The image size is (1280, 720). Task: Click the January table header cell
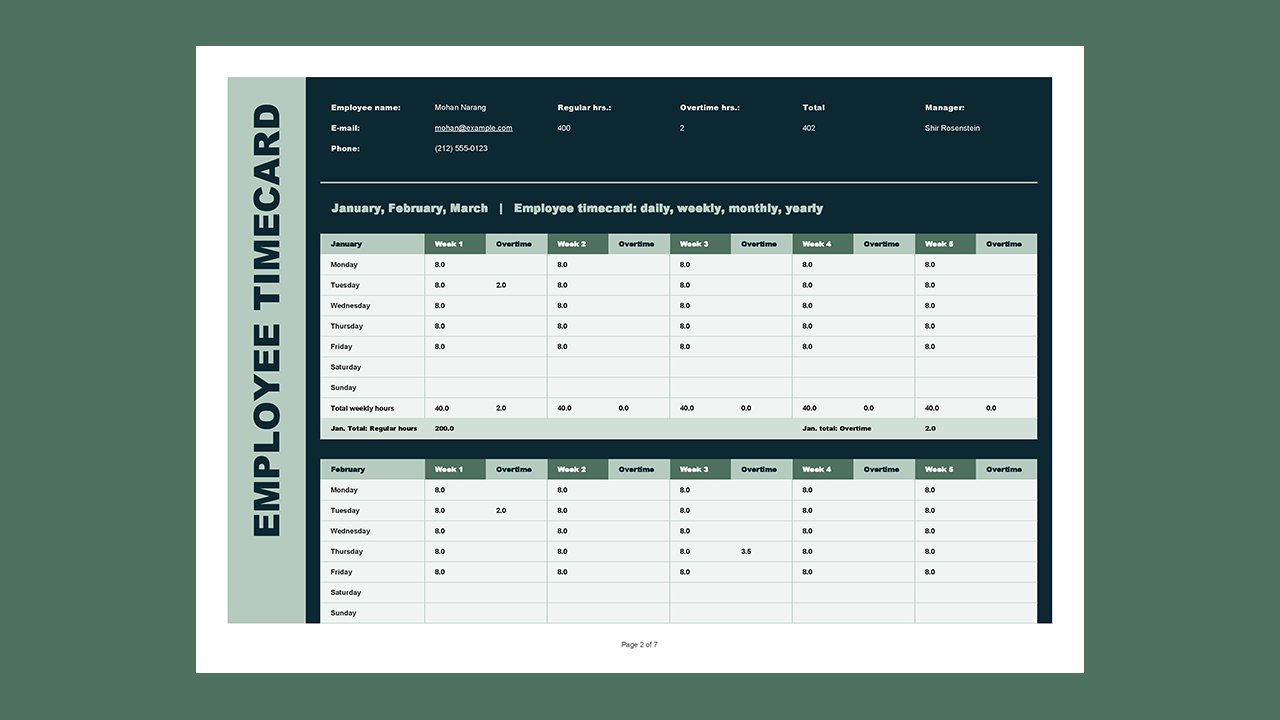[x=349, y=243]
